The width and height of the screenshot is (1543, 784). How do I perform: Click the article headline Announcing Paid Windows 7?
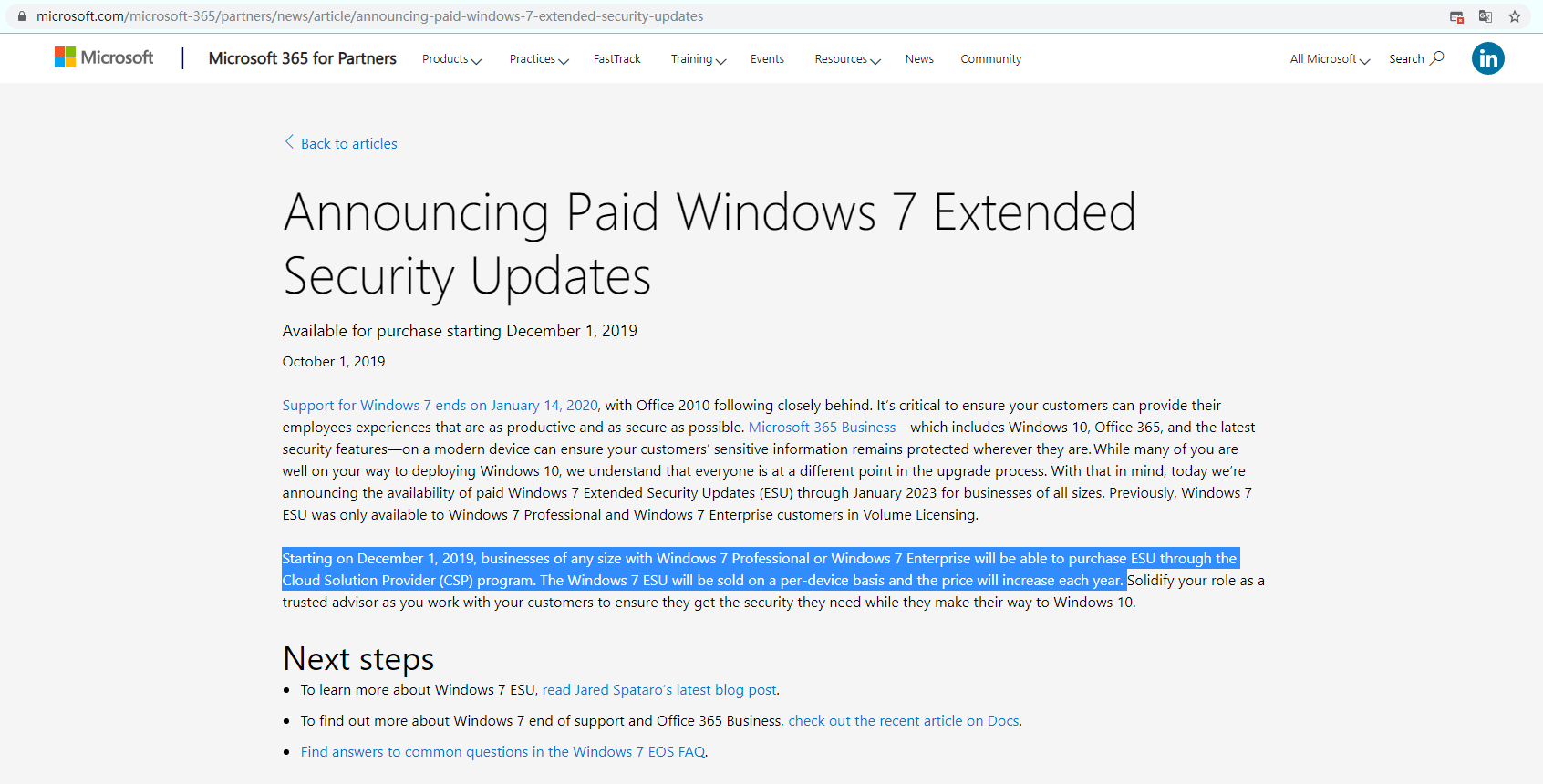[709, 243]
